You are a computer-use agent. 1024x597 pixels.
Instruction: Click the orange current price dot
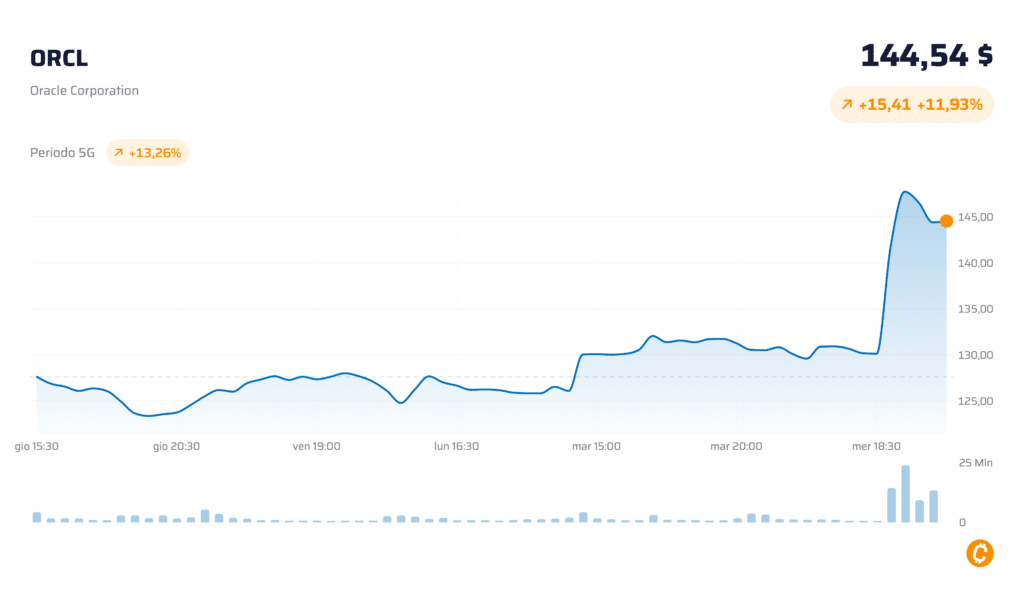click(x=946, y=221)
